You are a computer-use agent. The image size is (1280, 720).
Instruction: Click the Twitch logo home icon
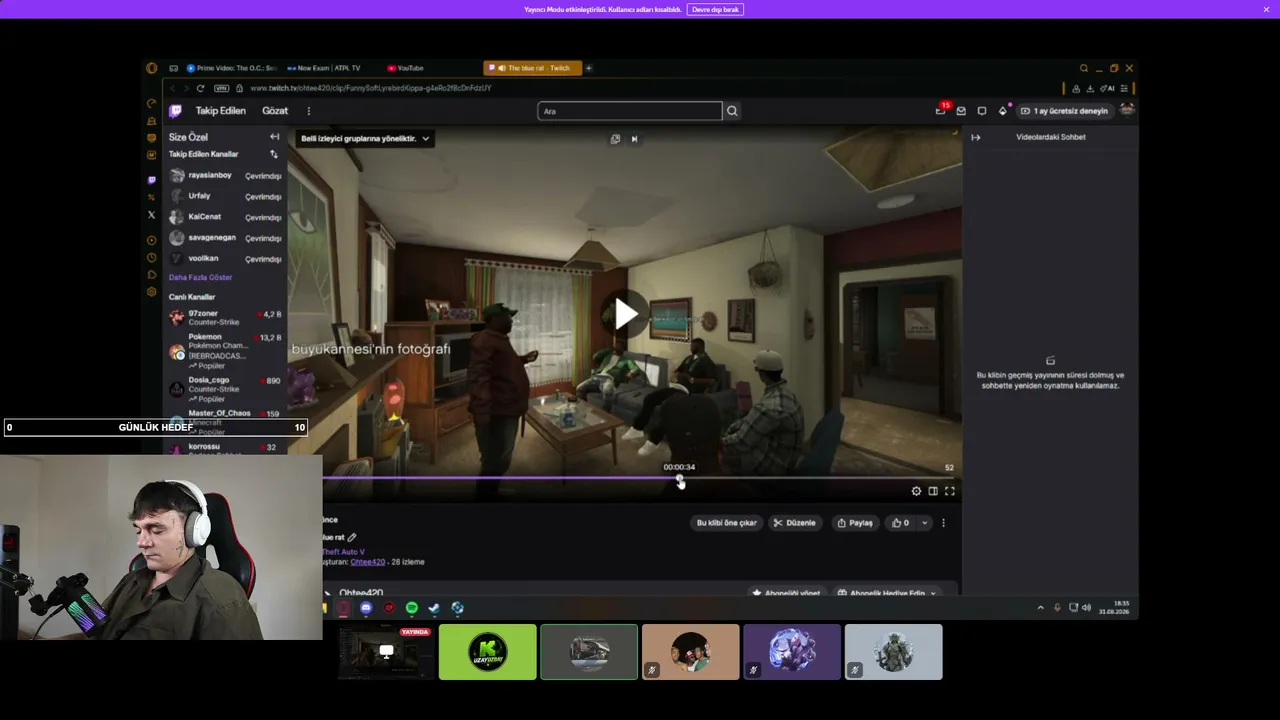pyautogui.click(x=175, y=111)
